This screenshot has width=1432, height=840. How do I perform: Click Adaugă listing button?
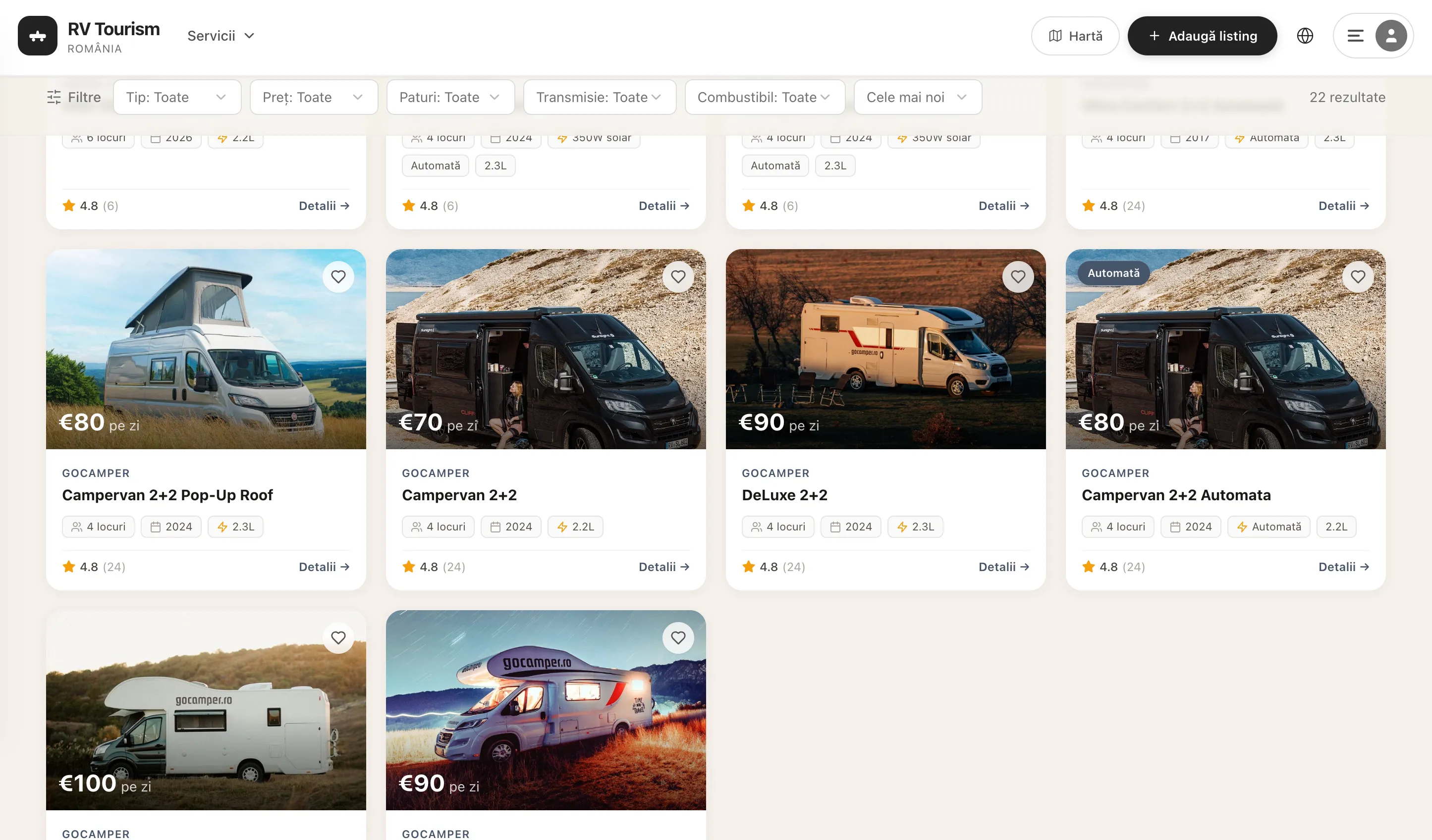[1203, 35]
